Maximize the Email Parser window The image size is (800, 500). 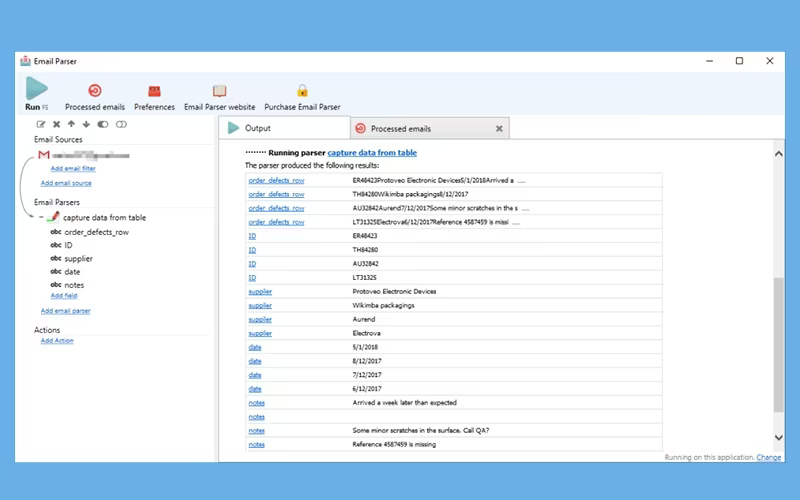pos(739,61)
